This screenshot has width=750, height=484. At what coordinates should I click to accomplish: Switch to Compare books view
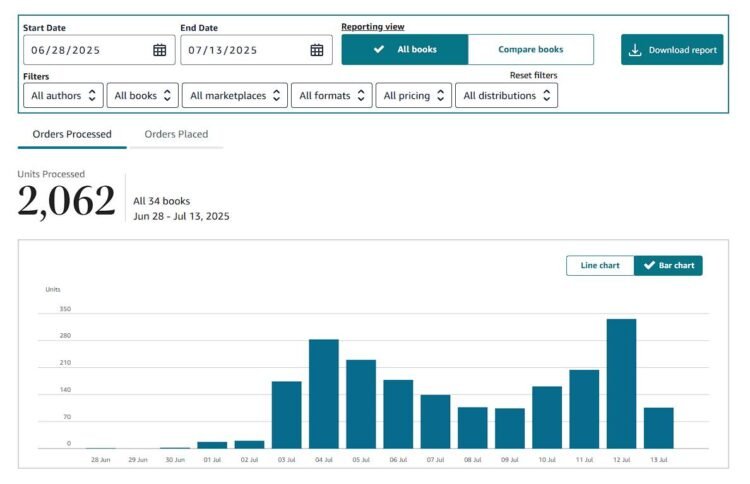pyautogui.click(x=530, y=49)
